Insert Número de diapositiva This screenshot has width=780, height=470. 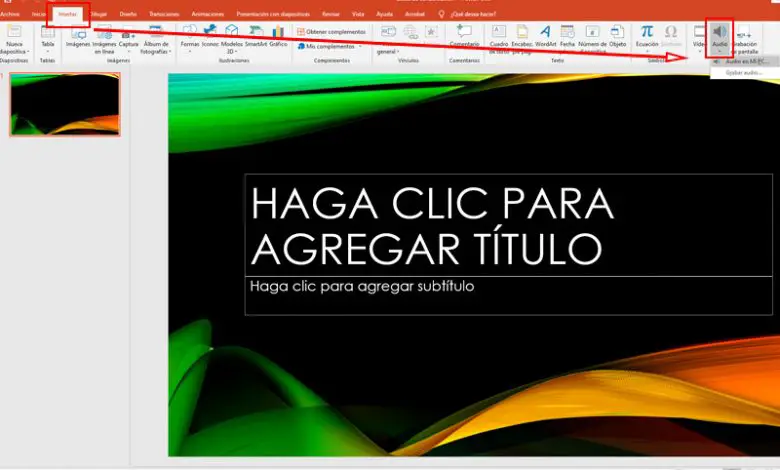click(592, 39)
